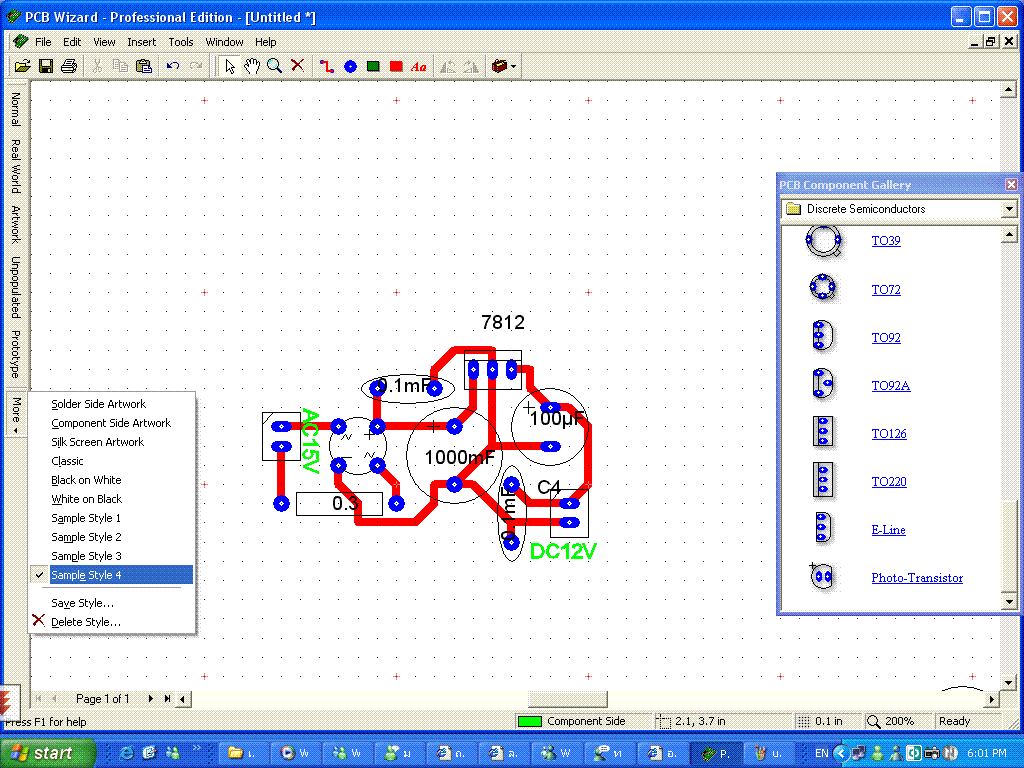Pick the red rectangle tool
Image resolution: width=1024 pixels, height=768 pixels.
(396, 66)
